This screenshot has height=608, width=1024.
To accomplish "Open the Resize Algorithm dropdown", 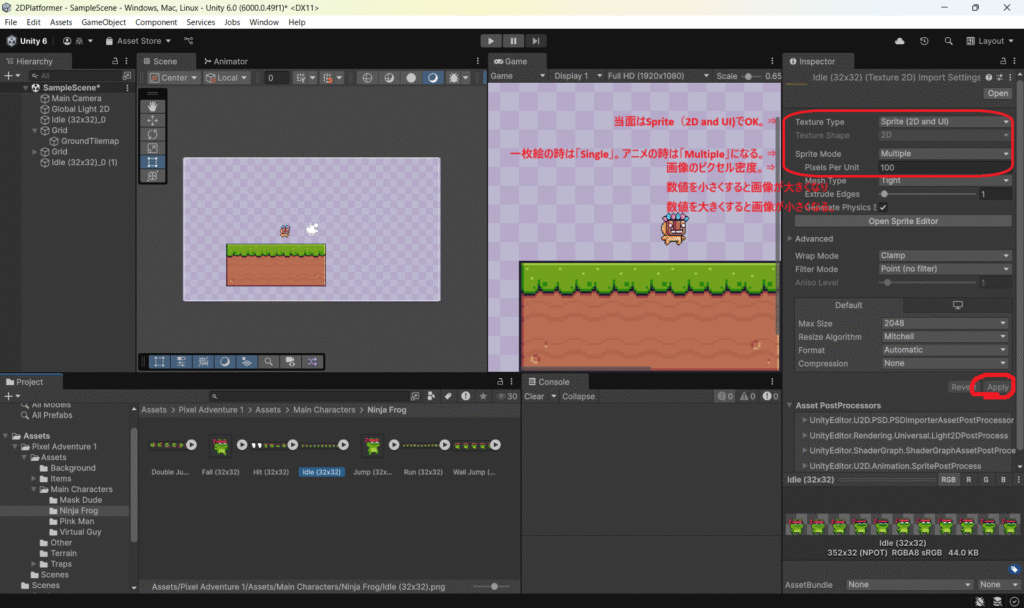I will (x=945, y=336).
